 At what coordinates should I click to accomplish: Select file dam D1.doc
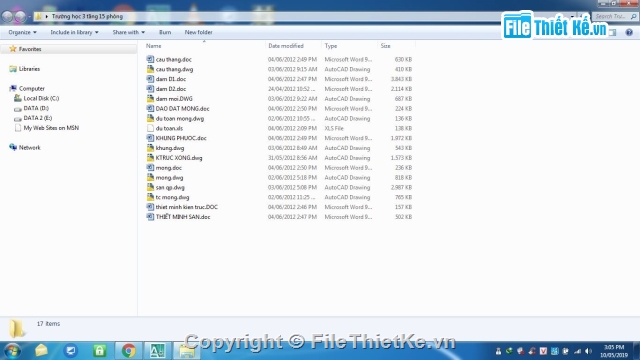pos(171,79)
